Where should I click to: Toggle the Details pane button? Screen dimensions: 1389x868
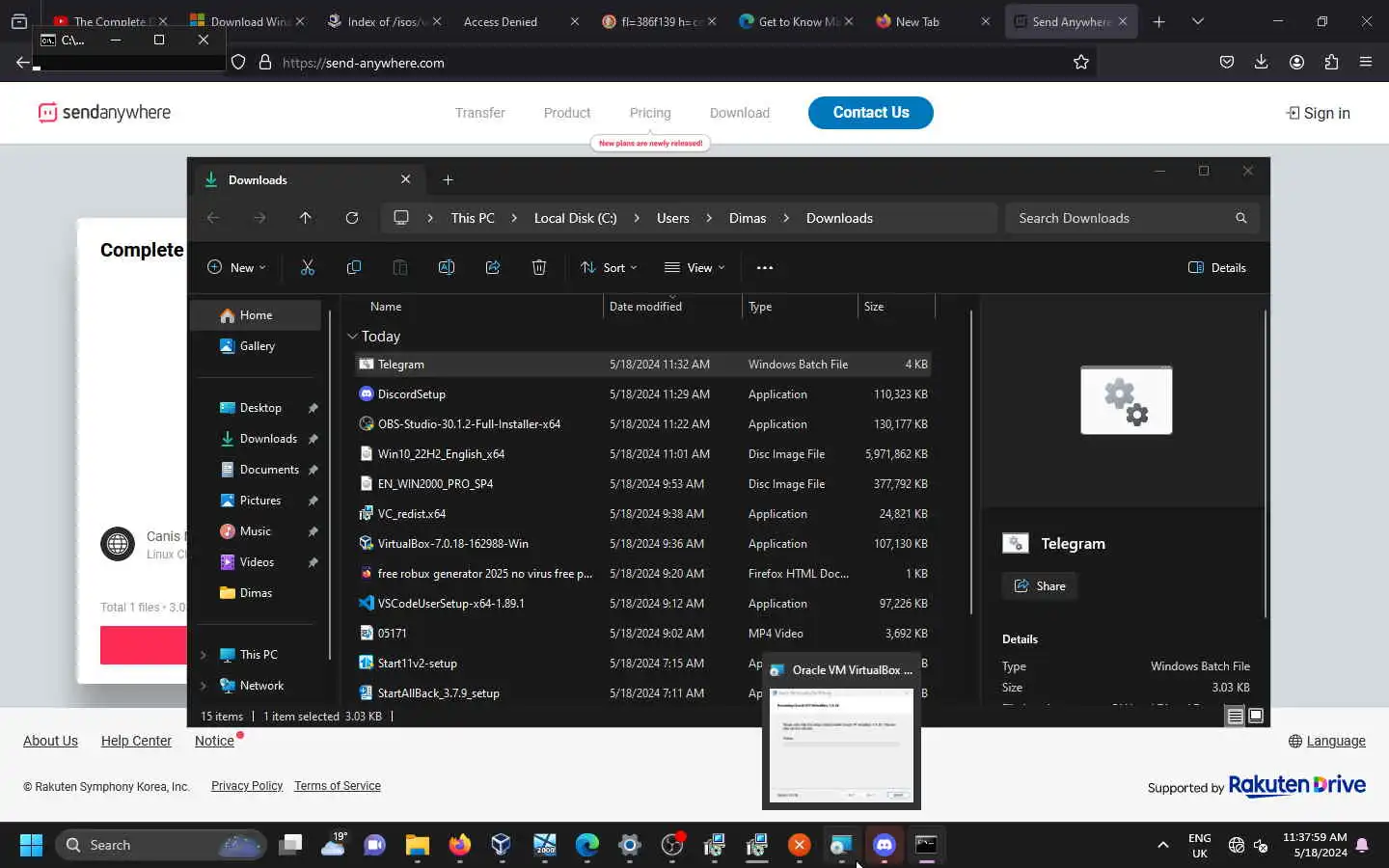pos(1217,267)
